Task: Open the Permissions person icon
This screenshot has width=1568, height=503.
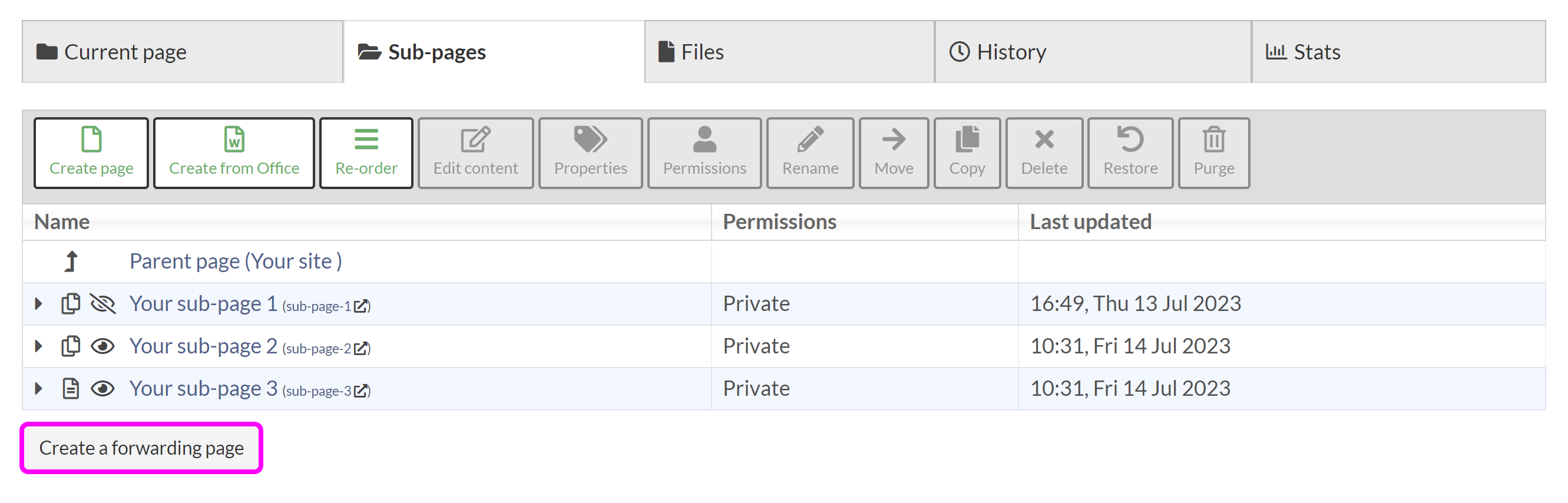Action: [704, 140]
